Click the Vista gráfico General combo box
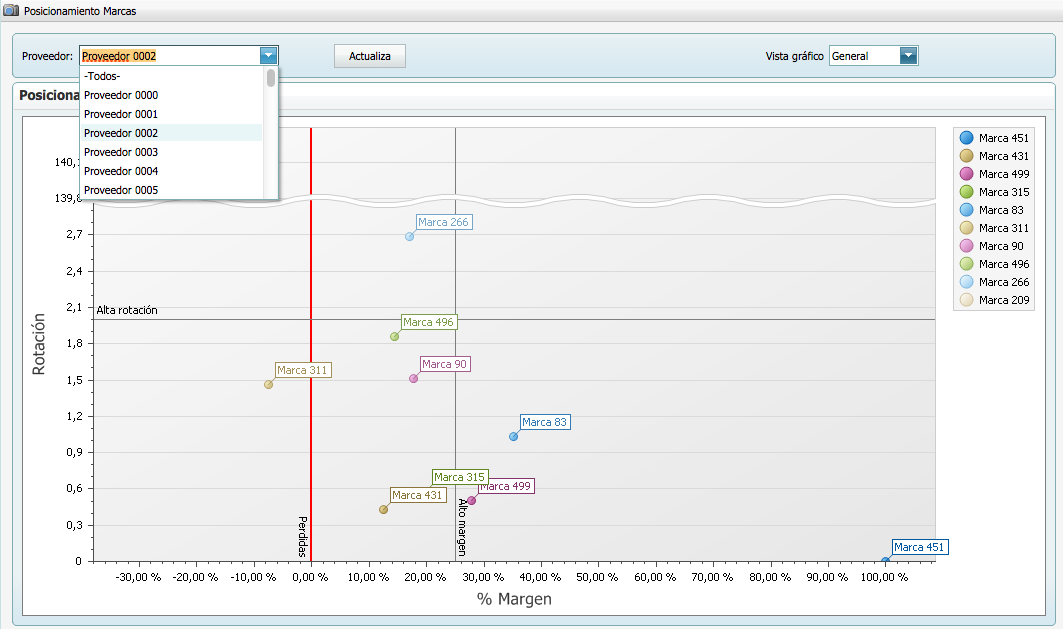 [863, 56]
